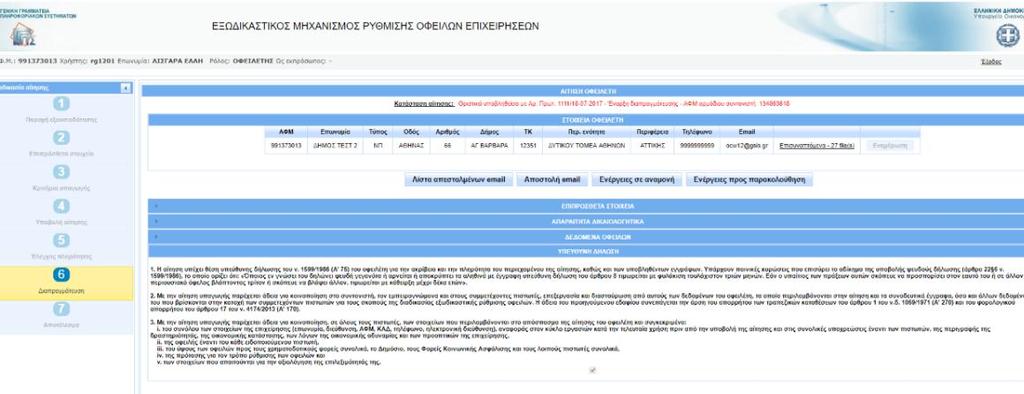This screenshot has width=1024, height=394.
Task: Click the Email column header
Action: pyautogui.click(x=746, y=132)
